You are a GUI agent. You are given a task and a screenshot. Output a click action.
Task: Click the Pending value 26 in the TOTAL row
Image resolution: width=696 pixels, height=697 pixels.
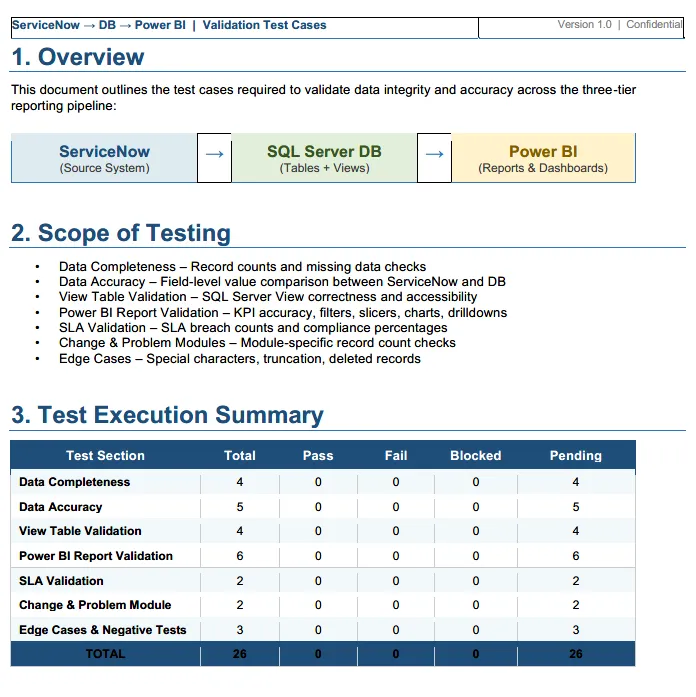pos(576,654)
